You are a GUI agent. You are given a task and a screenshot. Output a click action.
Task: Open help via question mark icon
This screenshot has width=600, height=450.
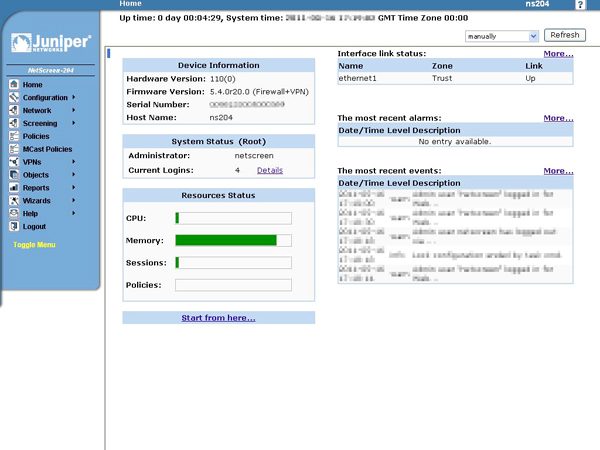(x=580, y=5)
